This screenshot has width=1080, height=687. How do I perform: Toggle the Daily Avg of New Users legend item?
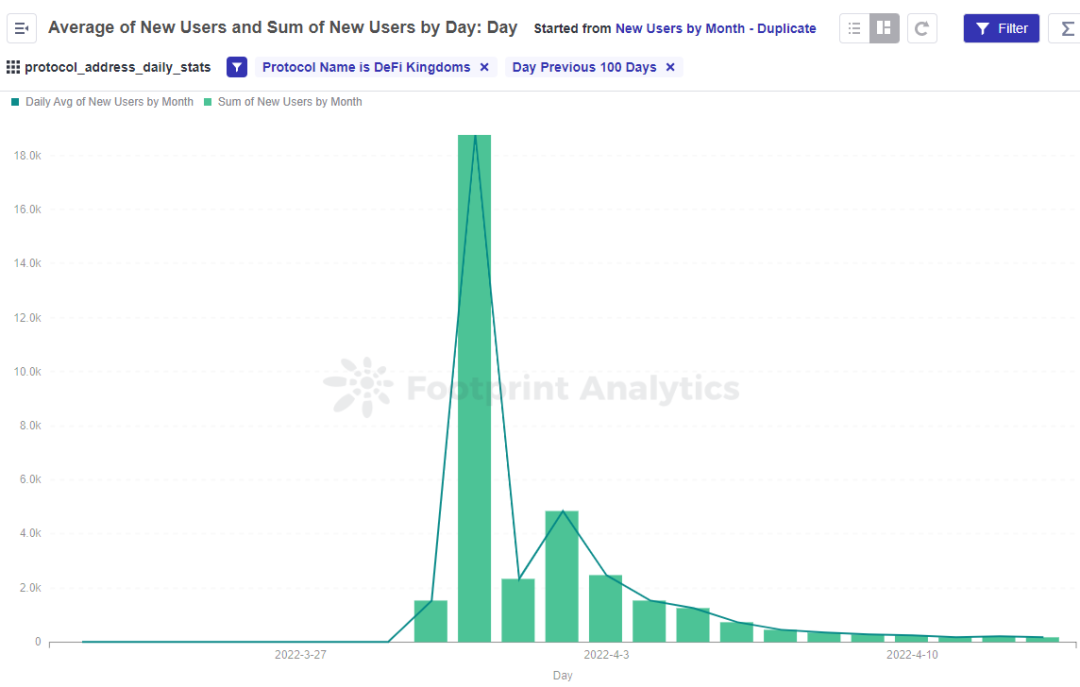click(x=109, y=102)
